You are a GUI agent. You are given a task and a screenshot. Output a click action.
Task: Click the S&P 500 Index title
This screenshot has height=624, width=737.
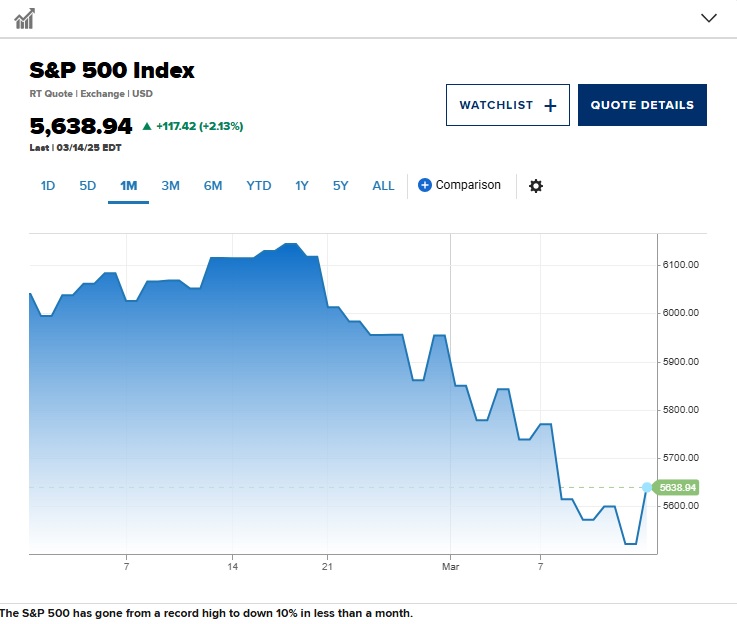112,70
